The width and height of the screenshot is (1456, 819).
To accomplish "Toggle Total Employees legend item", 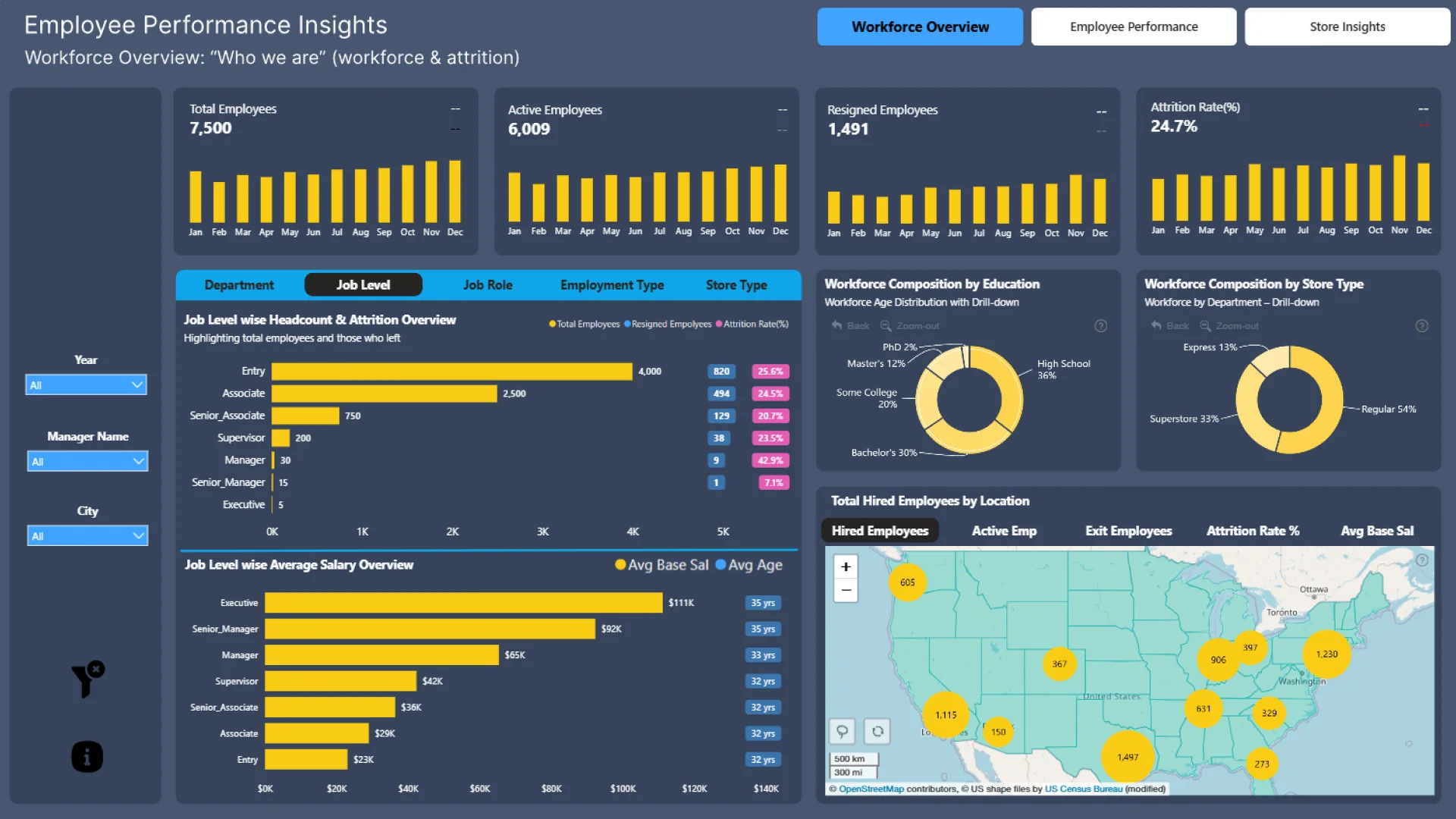I will (584, 324).
